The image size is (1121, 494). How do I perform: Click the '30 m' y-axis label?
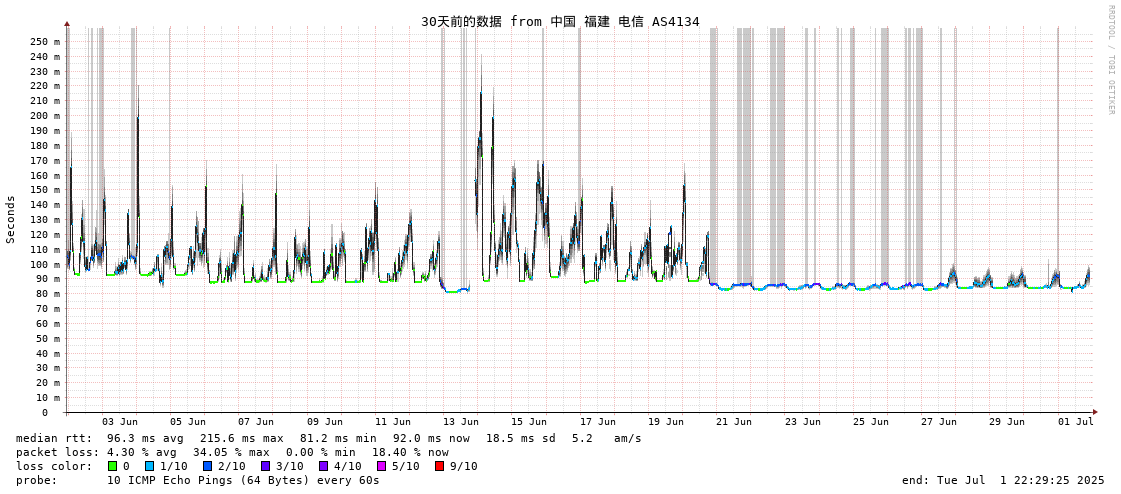tap(49, 368)
